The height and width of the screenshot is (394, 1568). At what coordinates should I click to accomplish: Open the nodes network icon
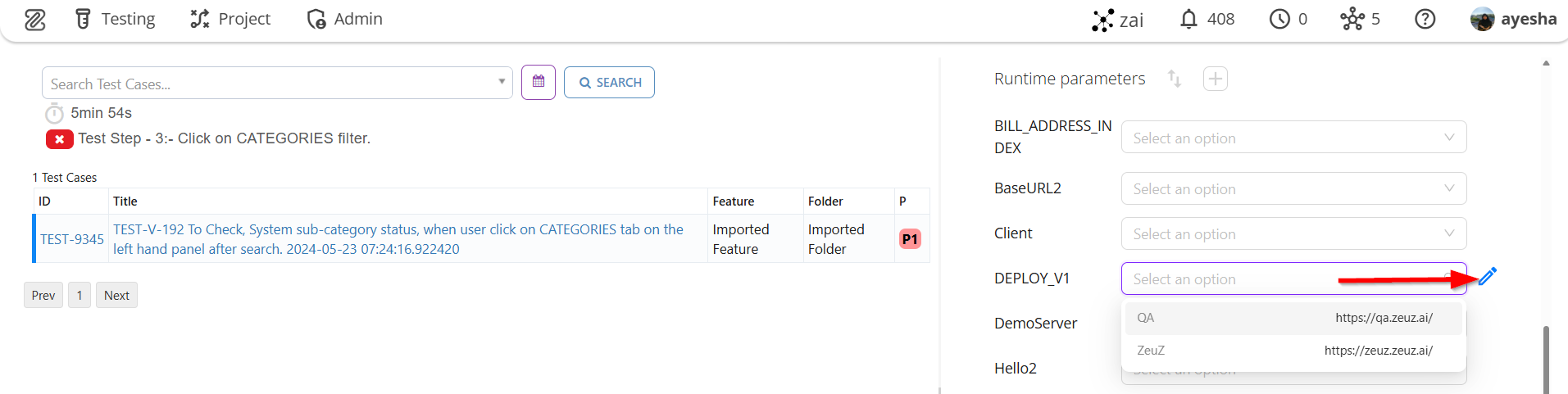pos(1352,20)
